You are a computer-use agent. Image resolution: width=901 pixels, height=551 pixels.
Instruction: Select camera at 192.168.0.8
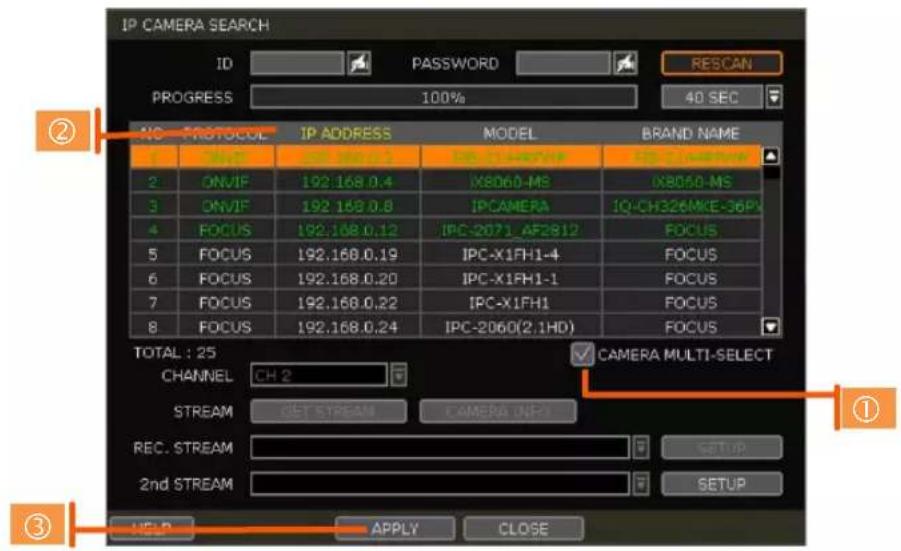click(x=446, y=206)
